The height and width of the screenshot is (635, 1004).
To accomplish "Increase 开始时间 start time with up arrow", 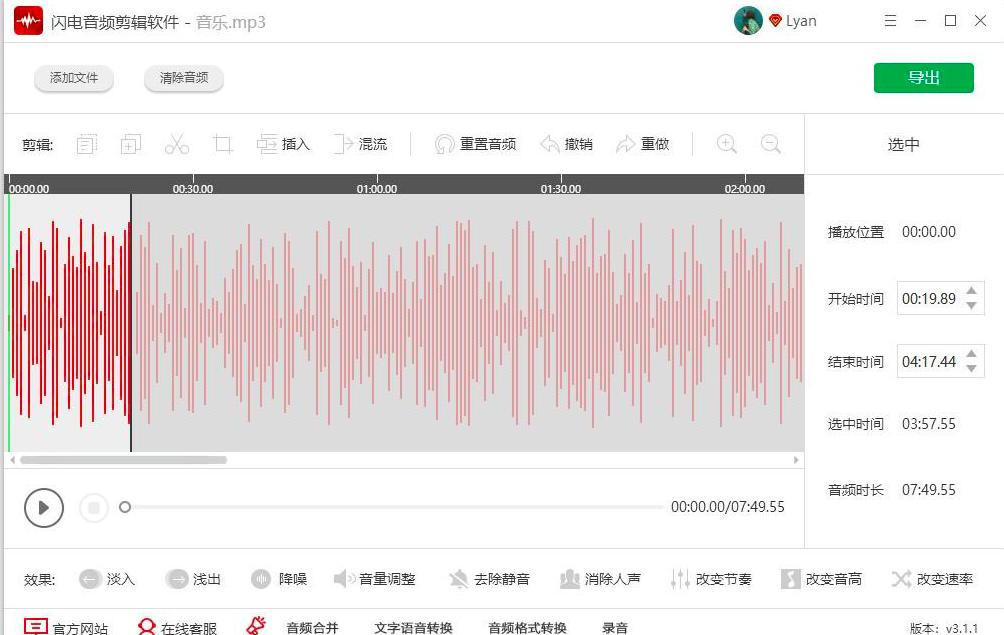I will point(971,291).
